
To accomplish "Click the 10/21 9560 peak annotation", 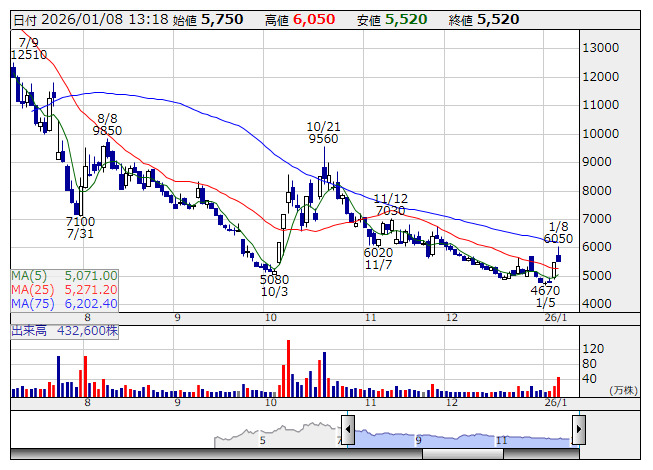I will coord(323,133).
